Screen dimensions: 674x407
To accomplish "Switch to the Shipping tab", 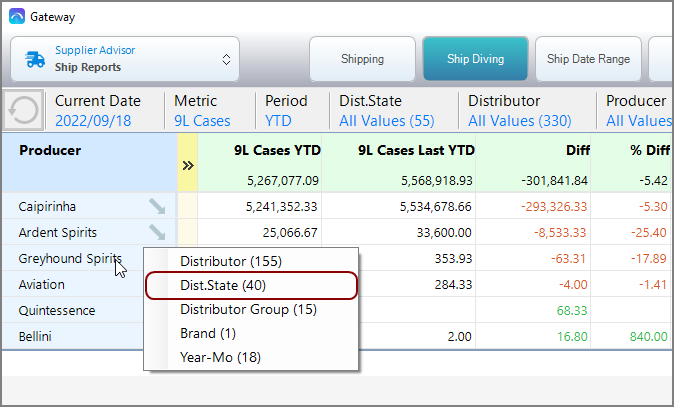I will 362,59.
